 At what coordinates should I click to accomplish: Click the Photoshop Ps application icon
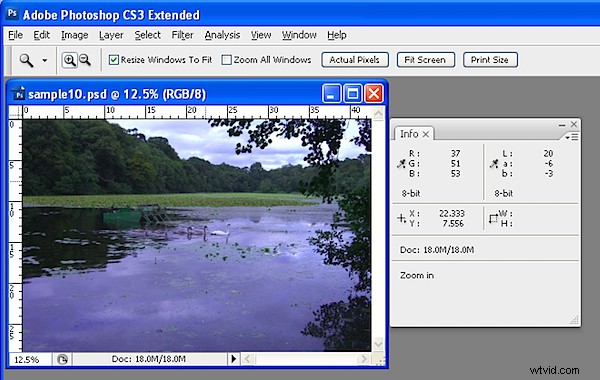click(x=12, y=14)
